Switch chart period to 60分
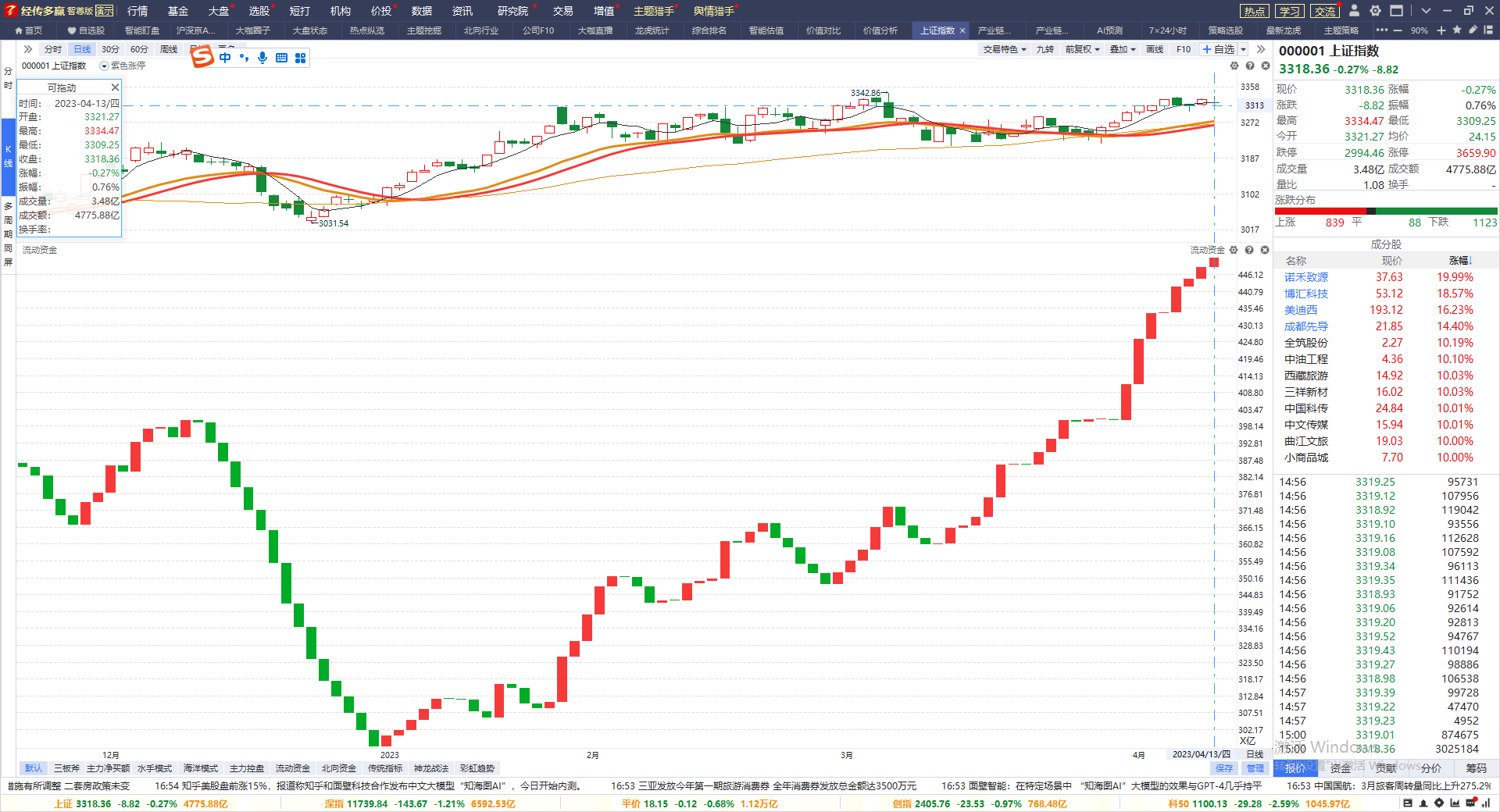The width and height of the screenshot is (1500, 812). pos(139,49)
